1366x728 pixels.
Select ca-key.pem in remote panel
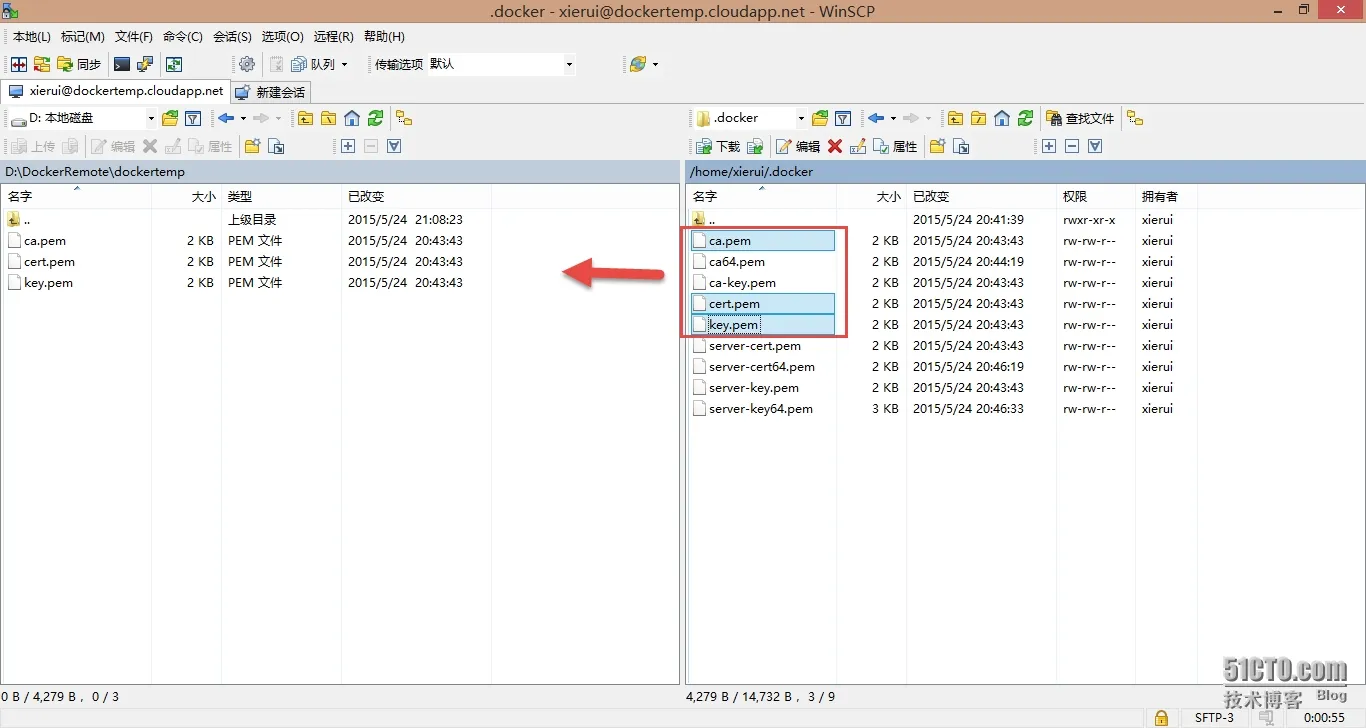click(x=742, y=283)
